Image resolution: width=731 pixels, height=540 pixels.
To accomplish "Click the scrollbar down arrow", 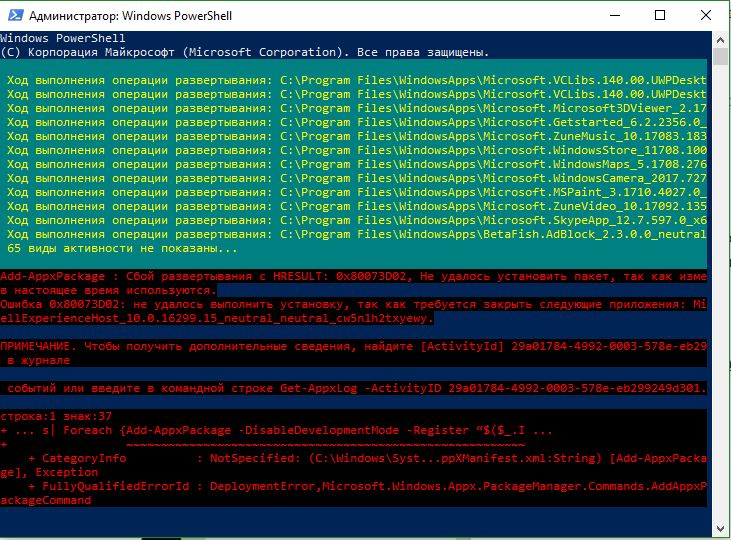I will click(x=720, y=529).
